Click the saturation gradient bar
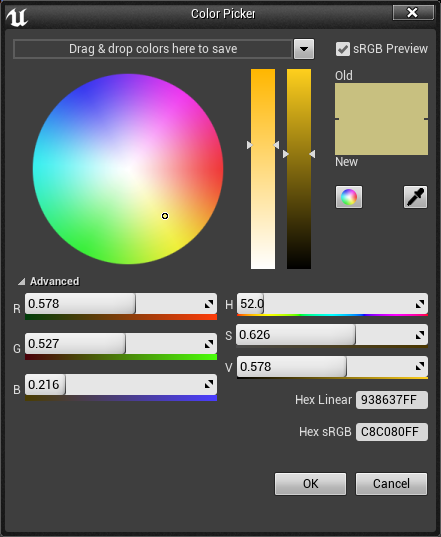Screen dimensions: 441x537 coord(263,169)
